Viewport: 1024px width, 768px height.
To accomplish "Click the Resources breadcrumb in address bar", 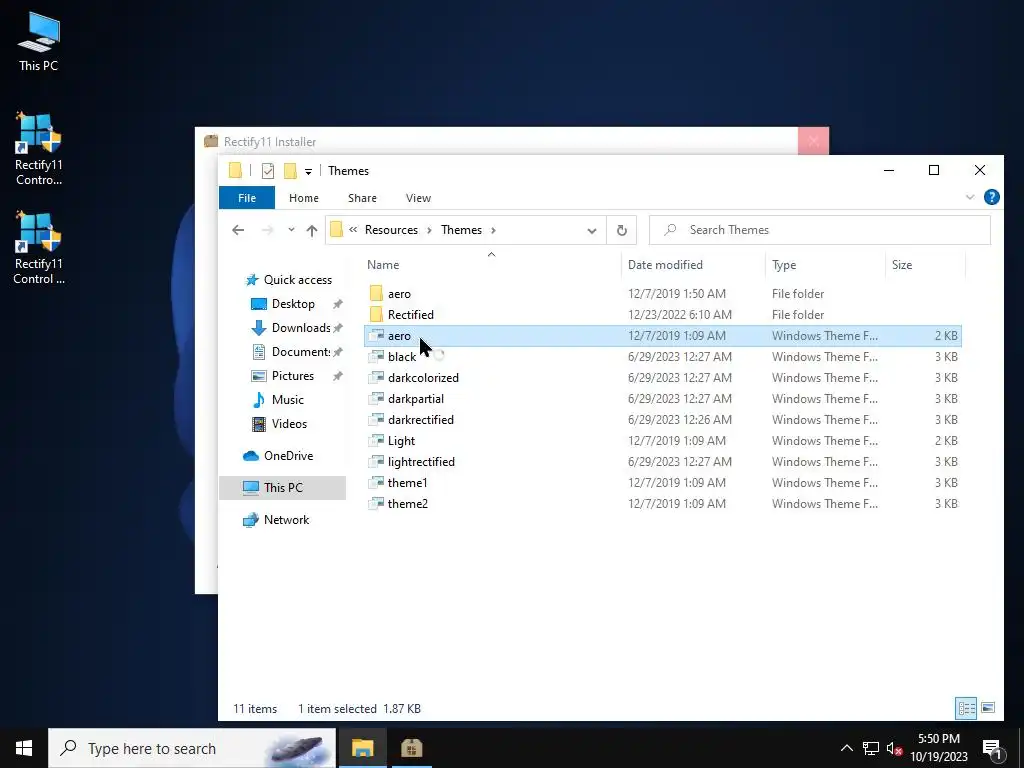I will (x=391, y=230).
